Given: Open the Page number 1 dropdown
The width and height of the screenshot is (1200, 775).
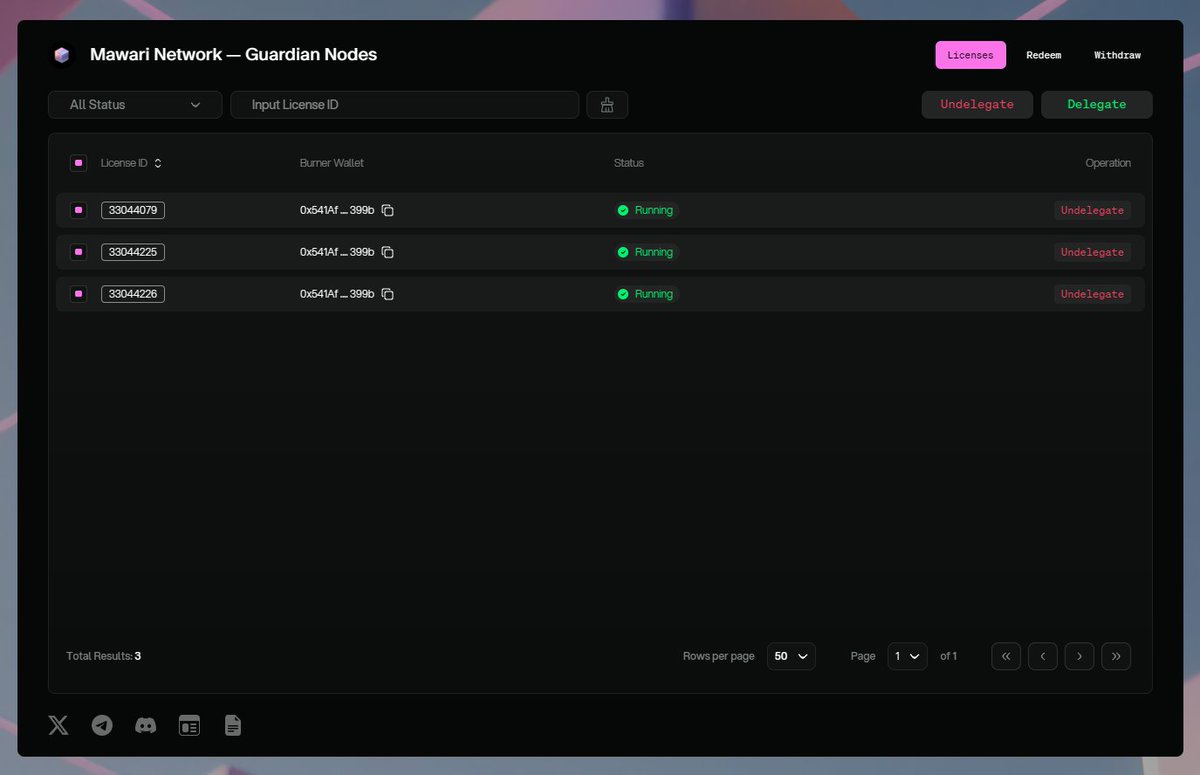Looking at the screenshot, I should pos(907,656).
